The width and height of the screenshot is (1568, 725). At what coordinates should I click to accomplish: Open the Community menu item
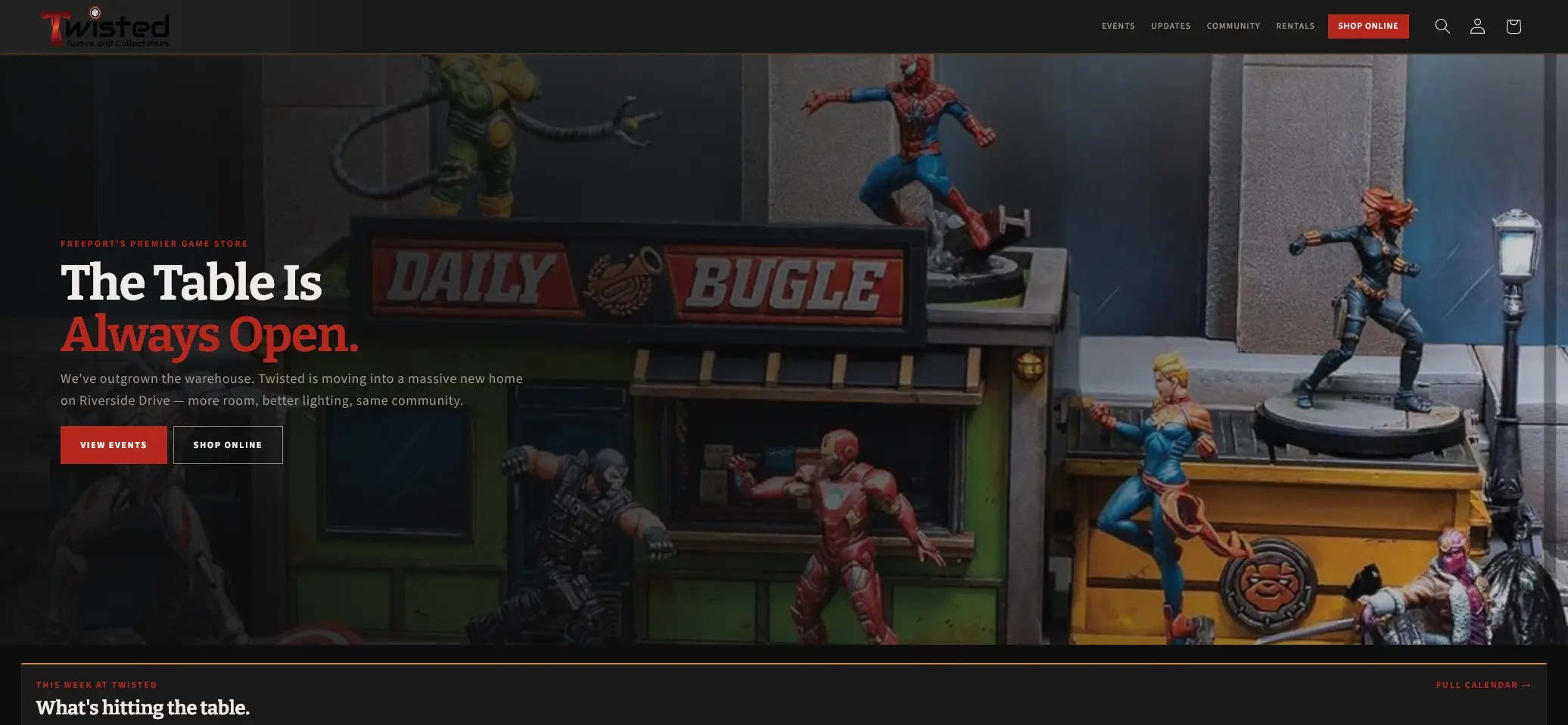[1233, 26]
